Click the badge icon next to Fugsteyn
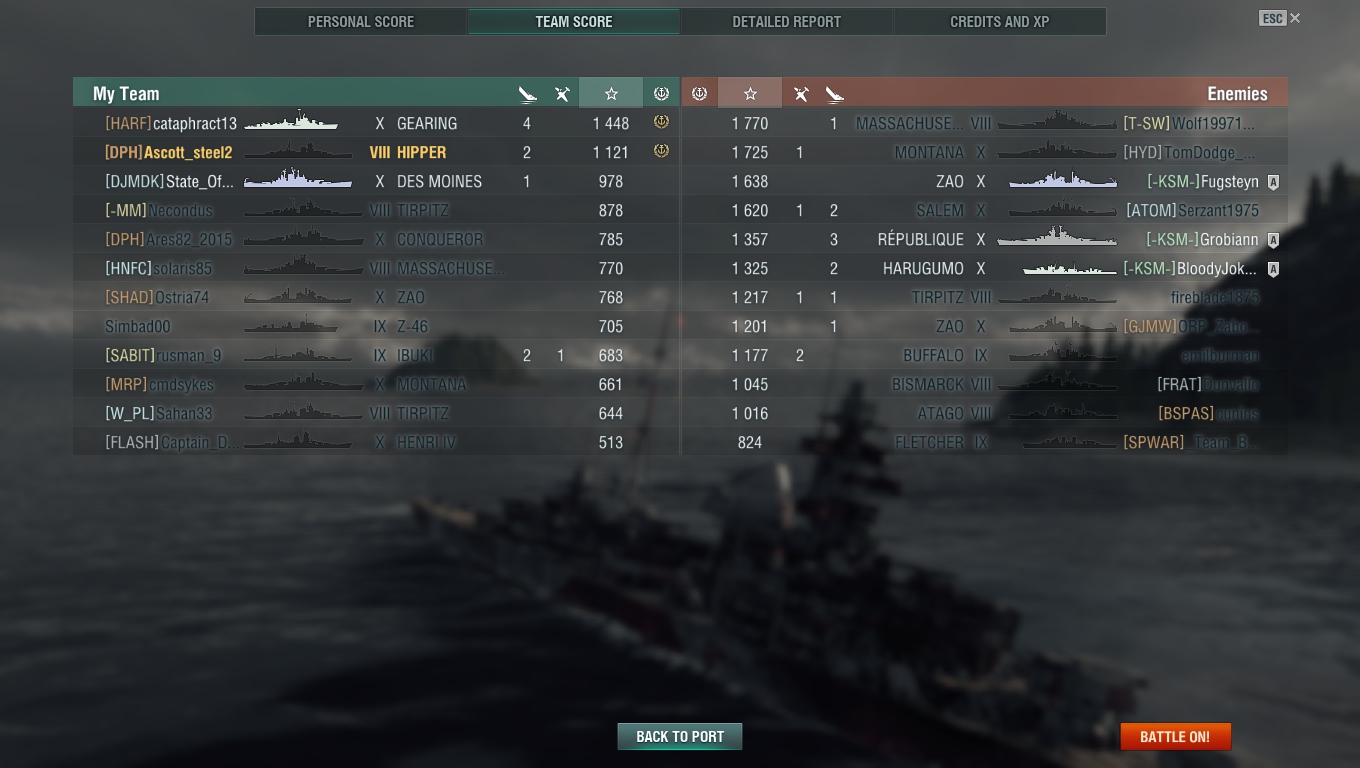Image resolution: width=1360 pixels, height=768 pixels. click(x=1273, y=182)
